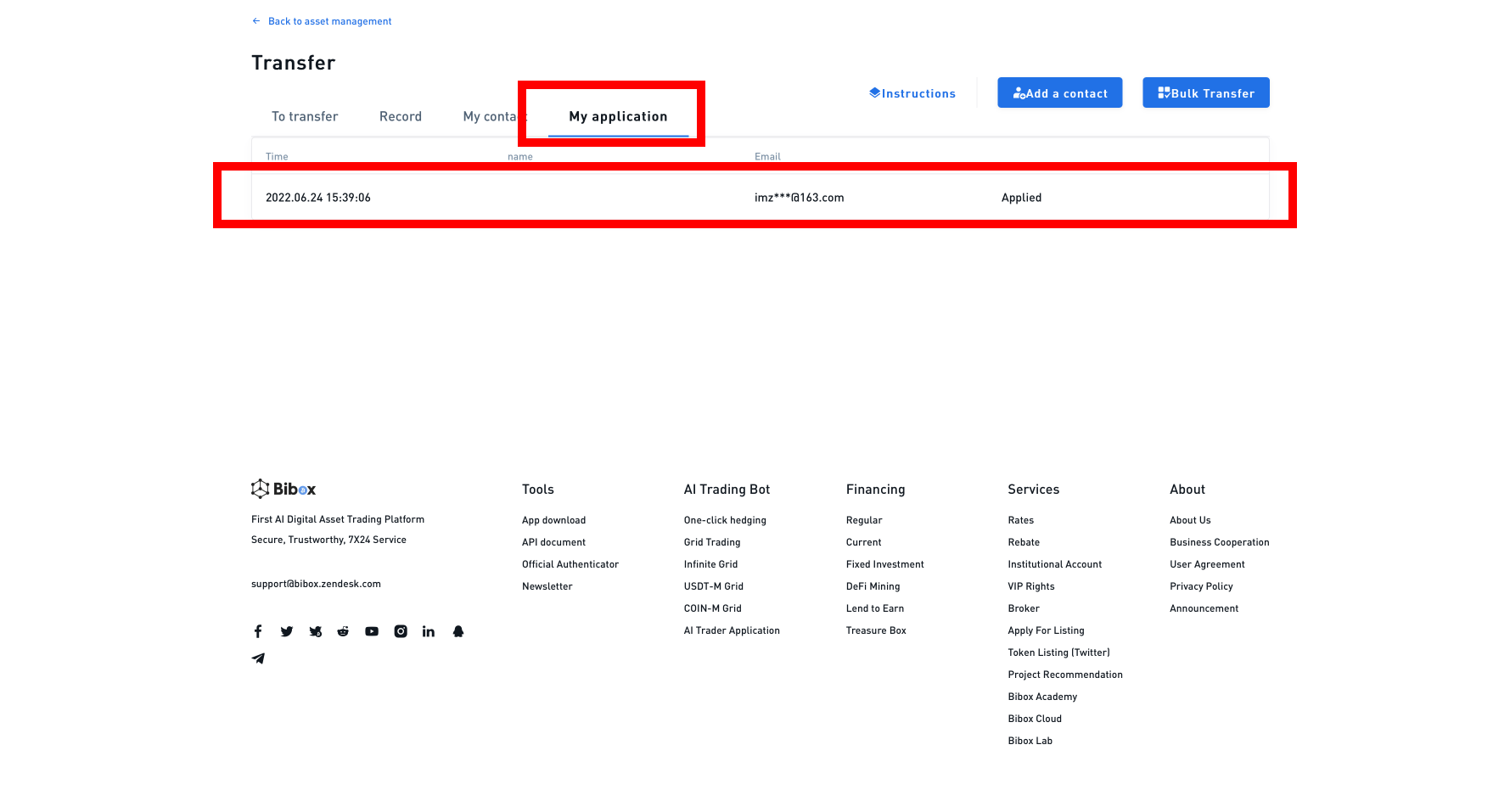Click the Grid Trading footer link
Image resolution: width=1510 pixels, height=812 pixels.
pyautogui.click(x=712, y=542)
